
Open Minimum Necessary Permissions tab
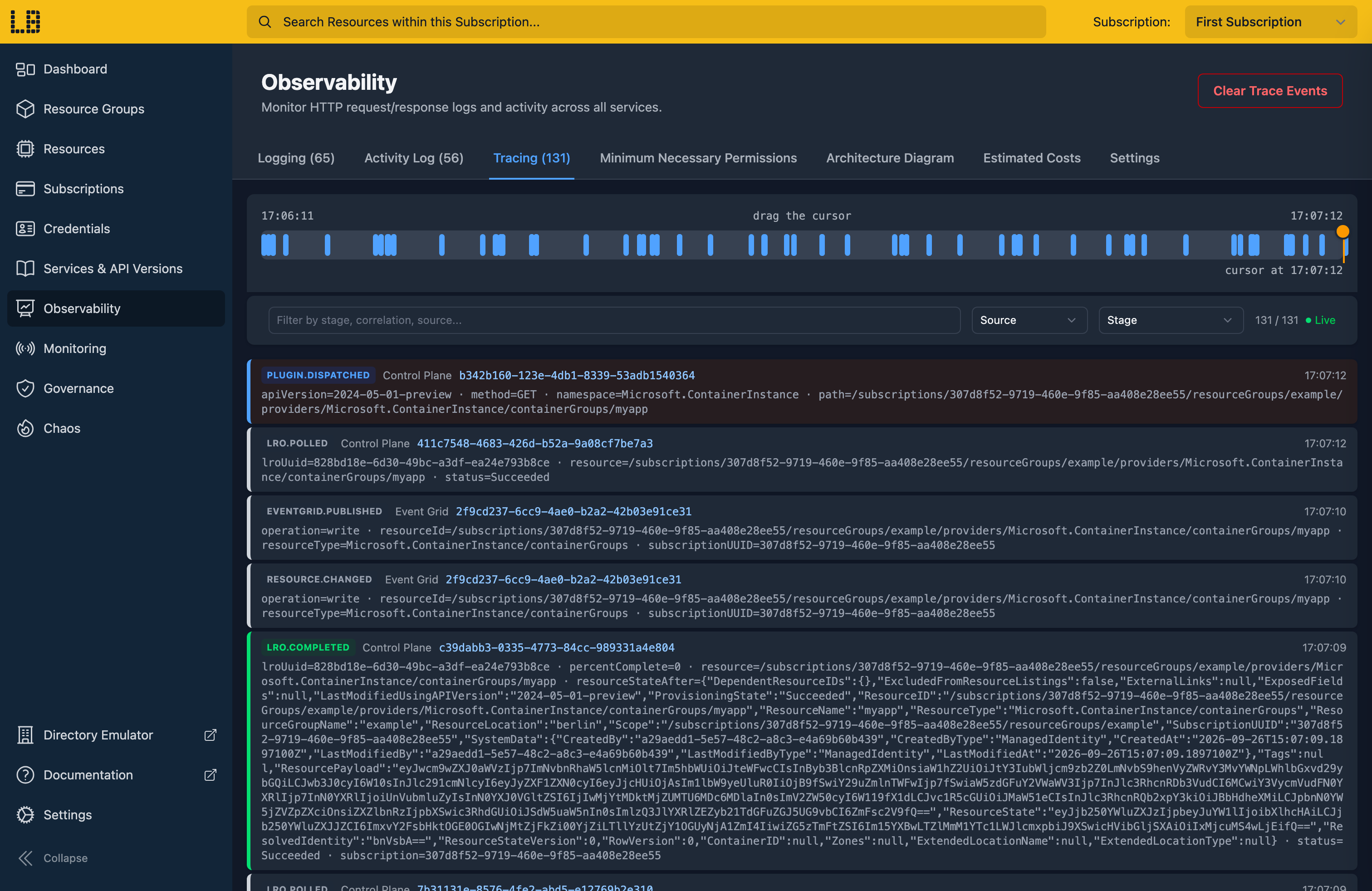[698, 158]
